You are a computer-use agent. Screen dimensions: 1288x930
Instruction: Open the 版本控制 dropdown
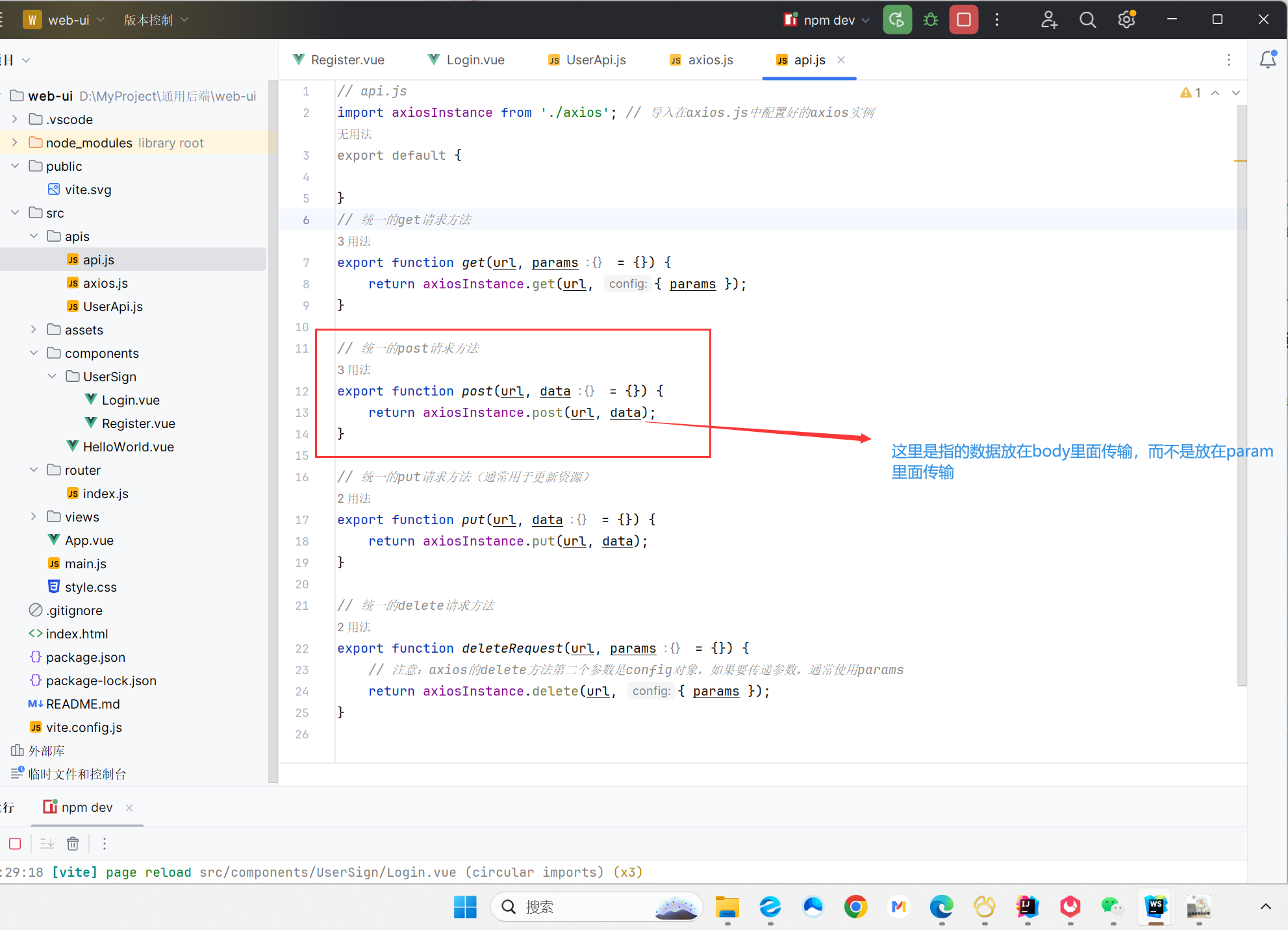[x=157, y=20]
